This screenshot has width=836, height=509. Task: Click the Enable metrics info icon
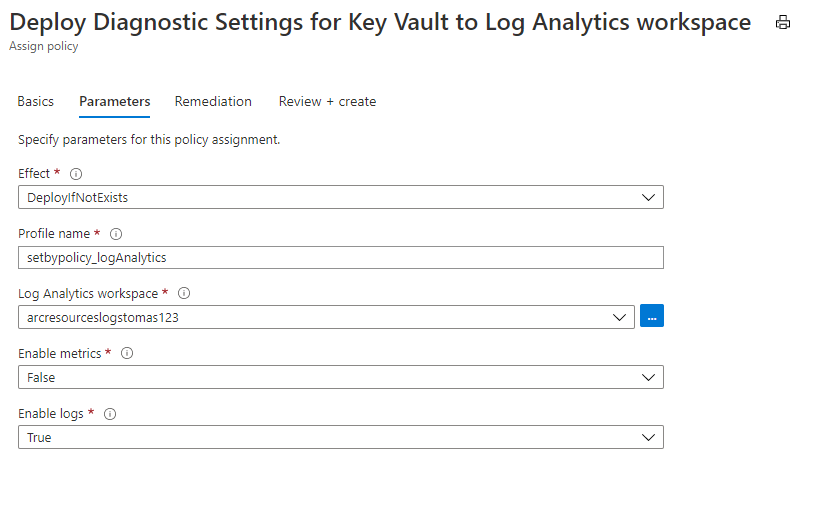pyautogui.click(x=127, y=353)
